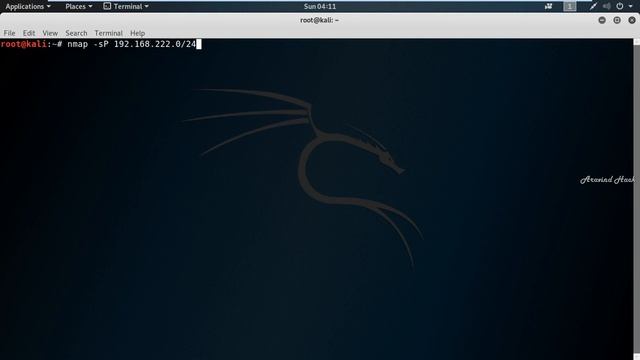
Task: Open the Places menu
Action: [x=79, y=6]
